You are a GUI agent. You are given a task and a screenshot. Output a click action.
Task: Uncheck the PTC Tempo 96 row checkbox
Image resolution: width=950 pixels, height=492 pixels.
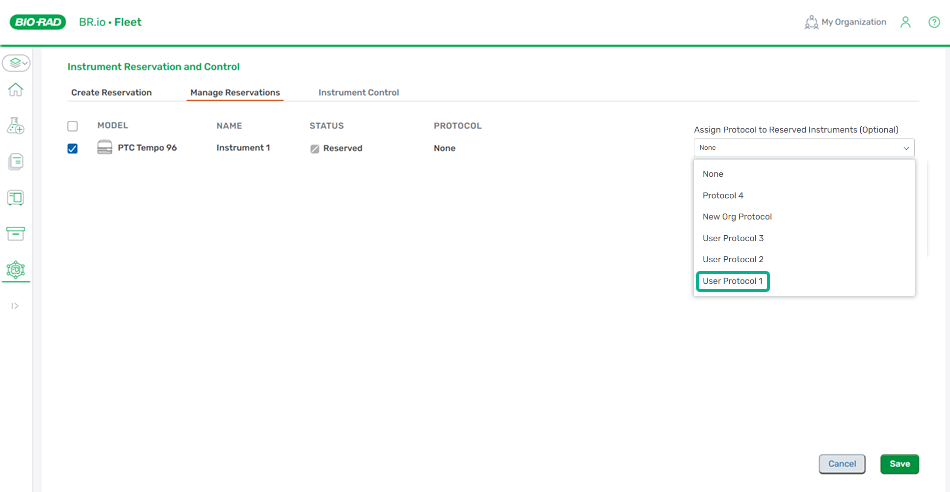72,149
